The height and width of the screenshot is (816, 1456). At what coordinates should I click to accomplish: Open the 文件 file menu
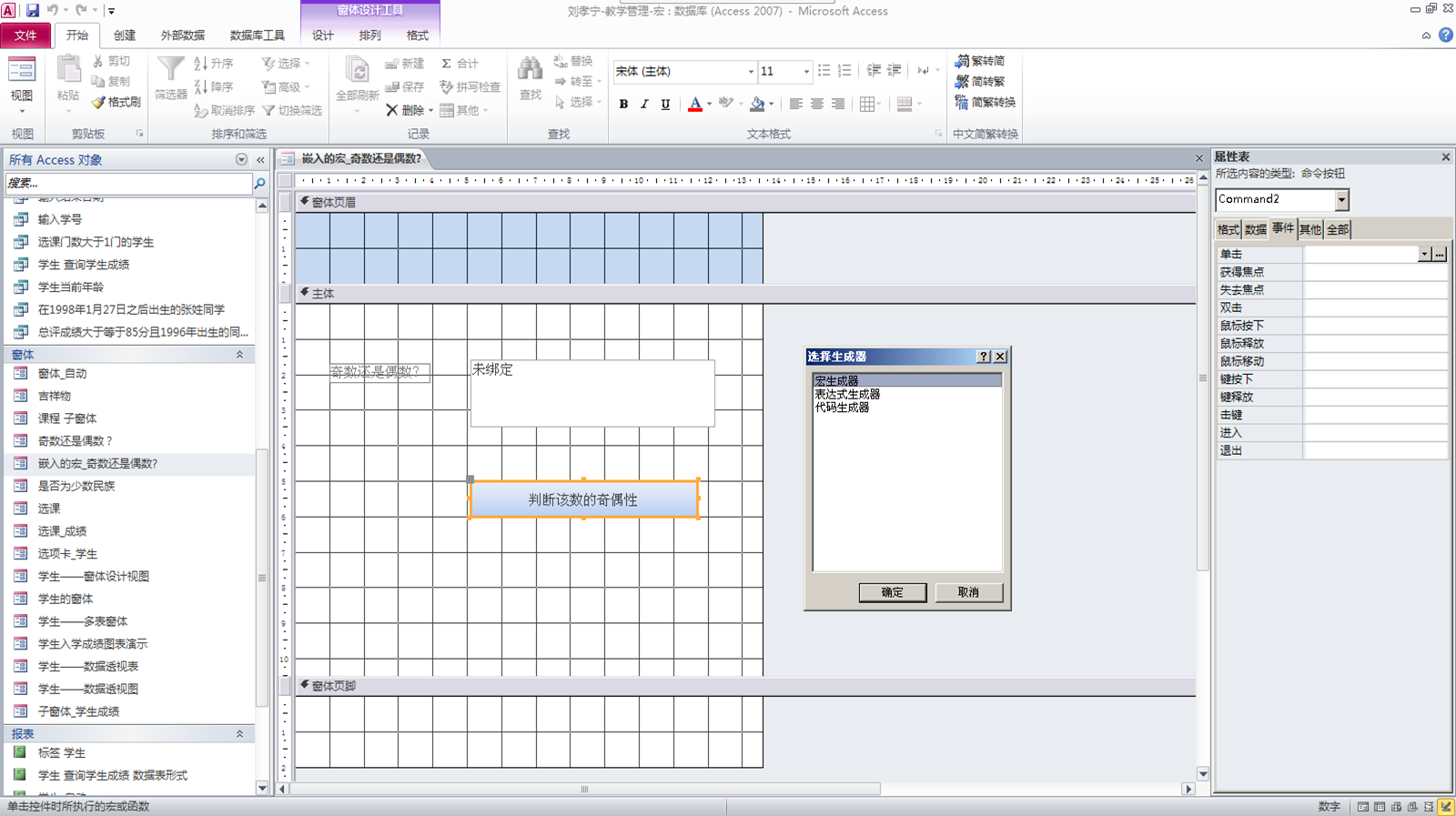pos(25,35)
